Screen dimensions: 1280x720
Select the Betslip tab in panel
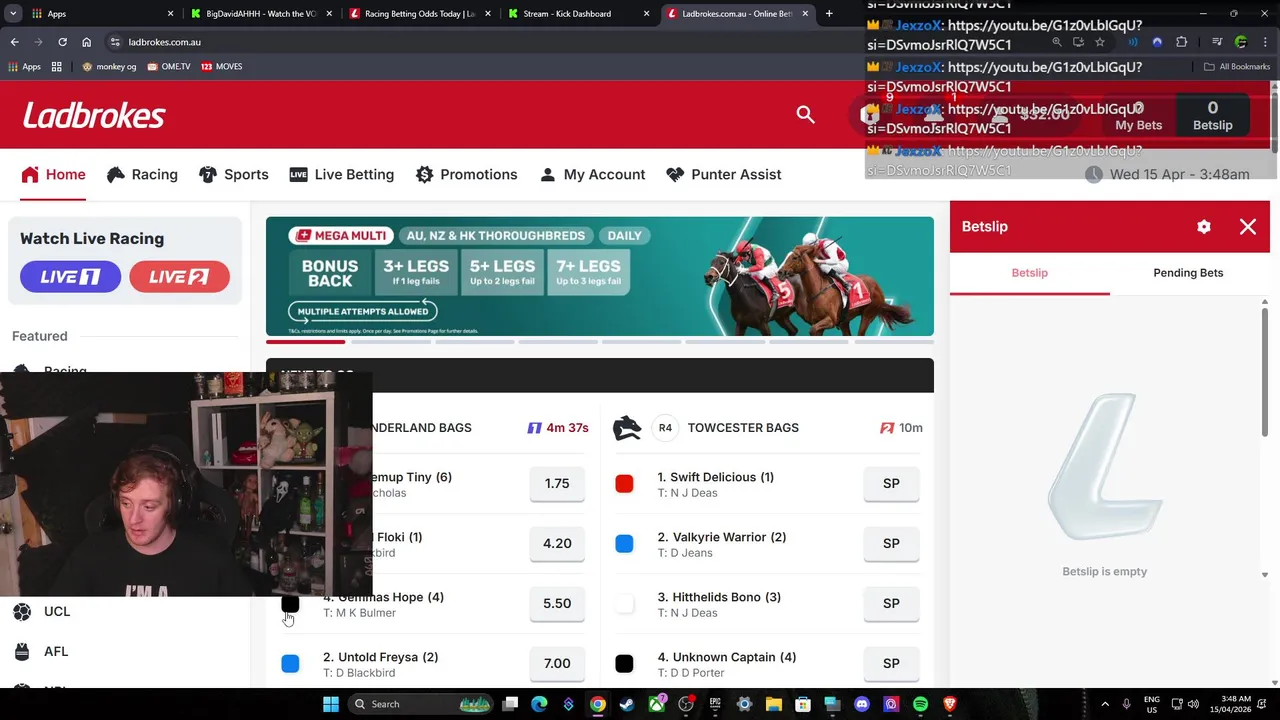pos(1029,273)
